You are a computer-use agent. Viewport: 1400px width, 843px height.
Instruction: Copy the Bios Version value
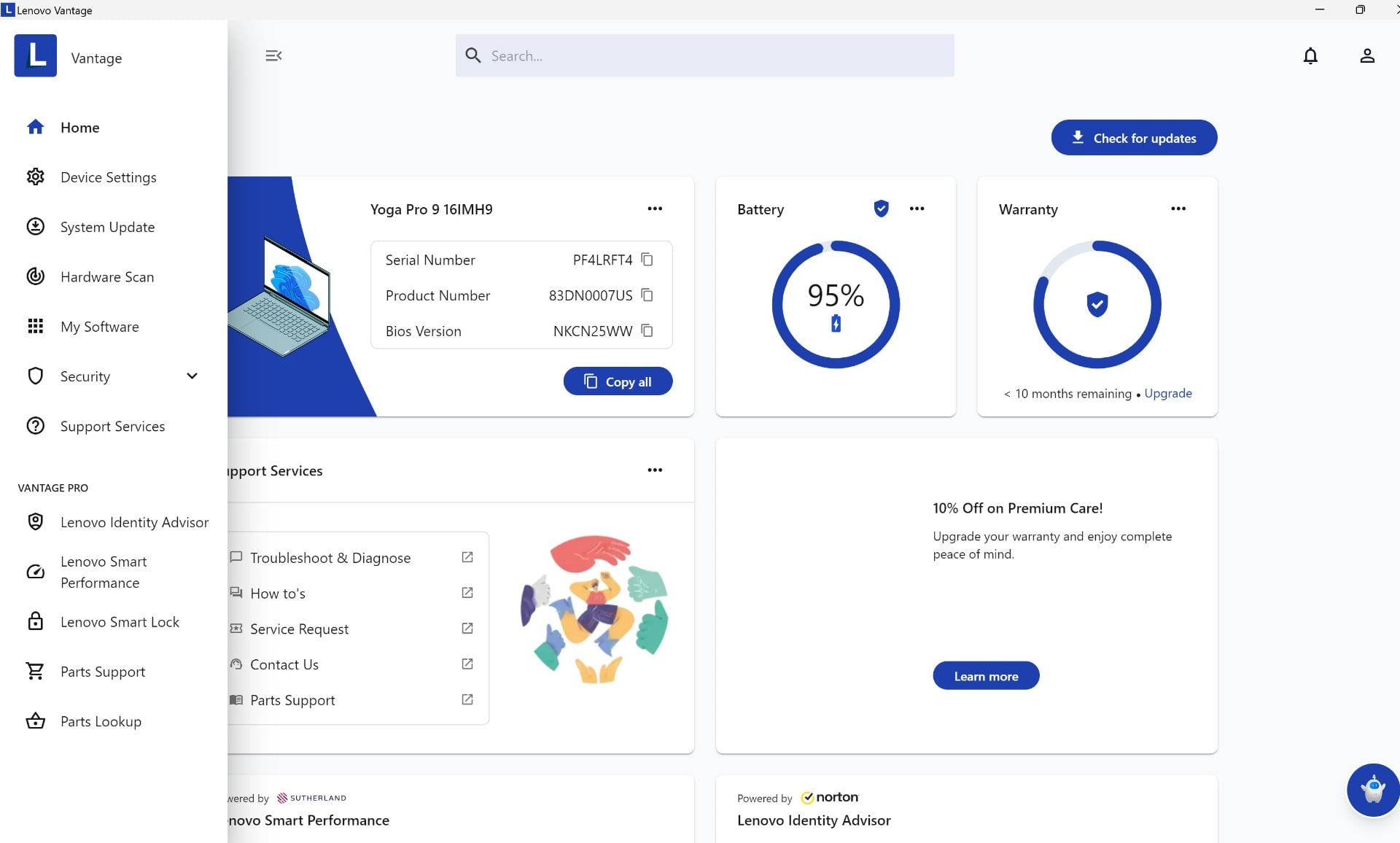pyautogui.click(x=647, y=331)
